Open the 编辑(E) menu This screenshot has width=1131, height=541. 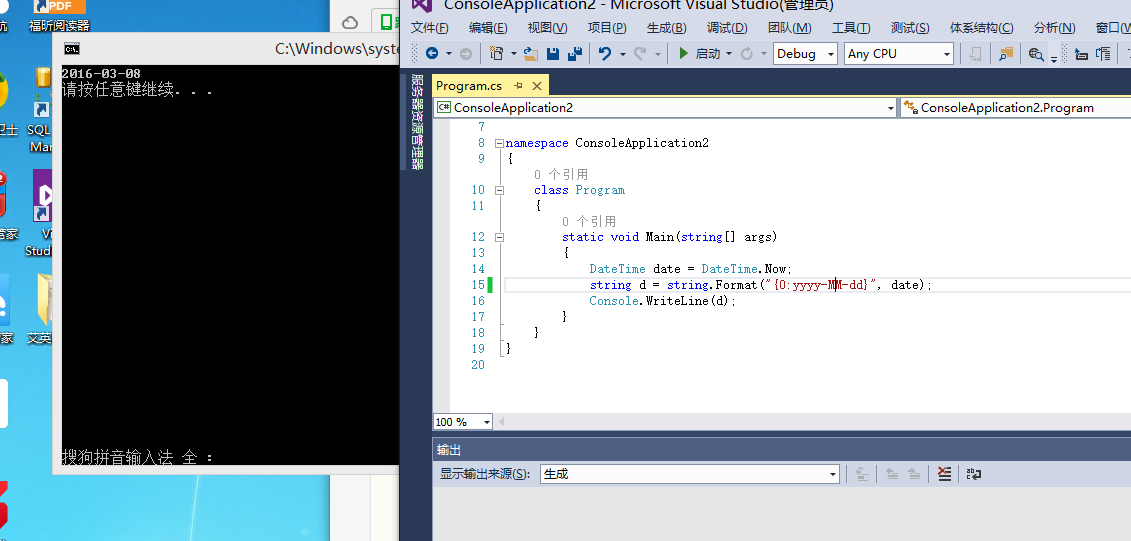point(488,27)
